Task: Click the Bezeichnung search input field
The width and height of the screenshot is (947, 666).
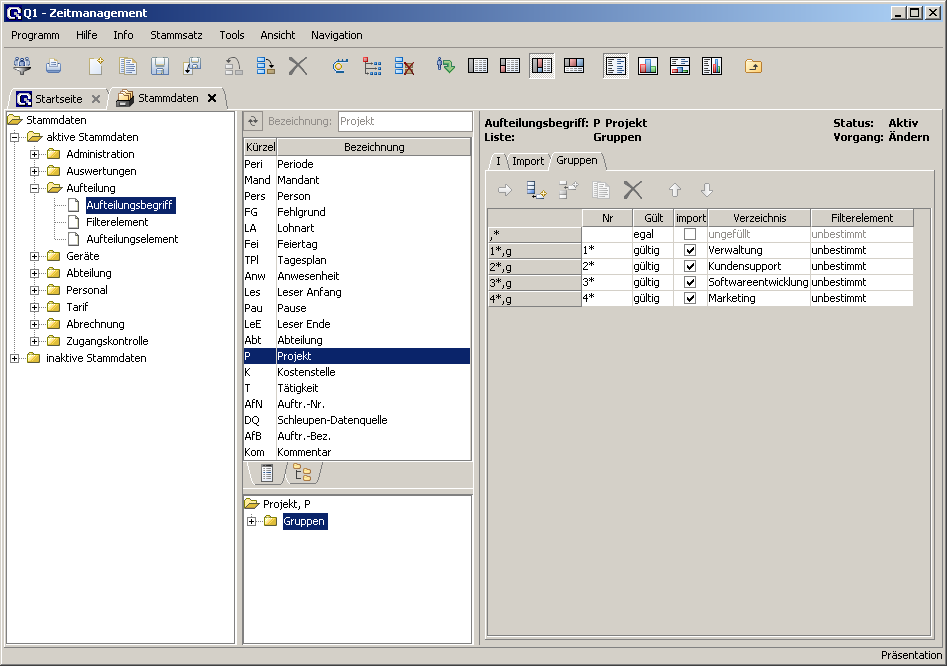Action: coord(404,121)
